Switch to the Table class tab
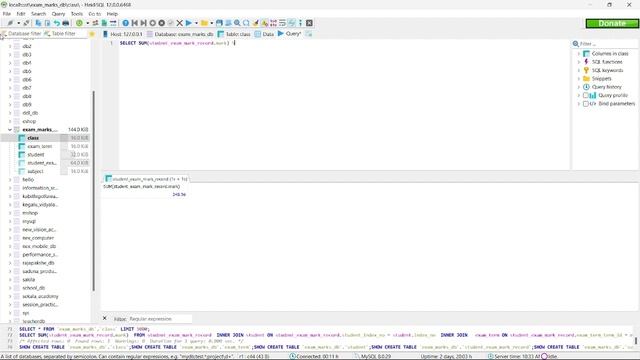Screen dimensions: 640x360 (x=234, y=34)
